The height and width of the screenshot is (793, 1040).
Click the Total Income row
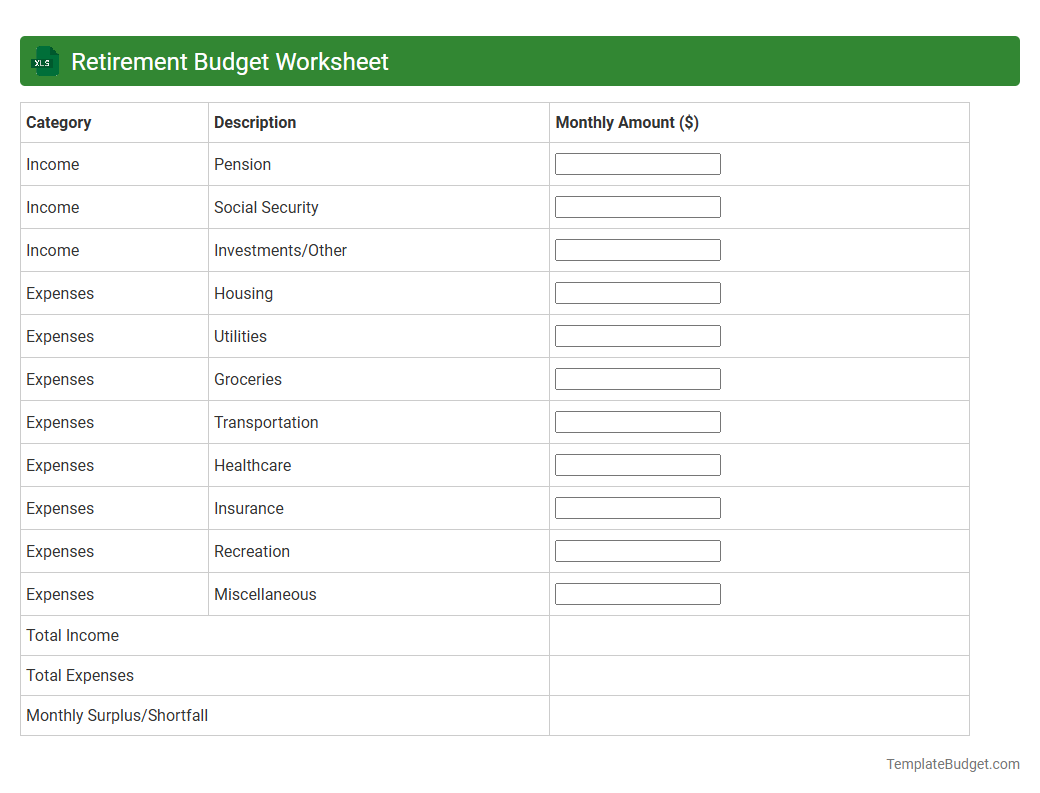pos(72,635)
